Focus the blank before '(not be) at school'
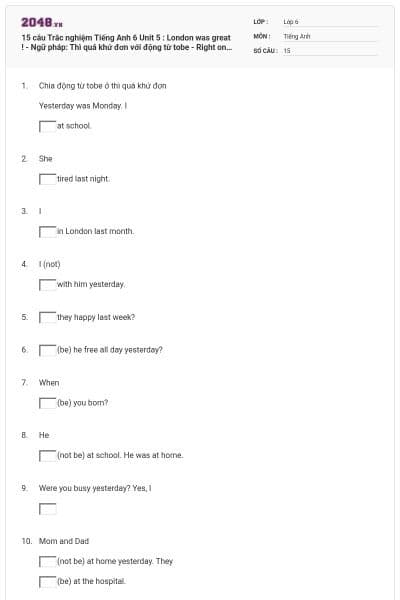The image size is (400, 600). [48, 455]
